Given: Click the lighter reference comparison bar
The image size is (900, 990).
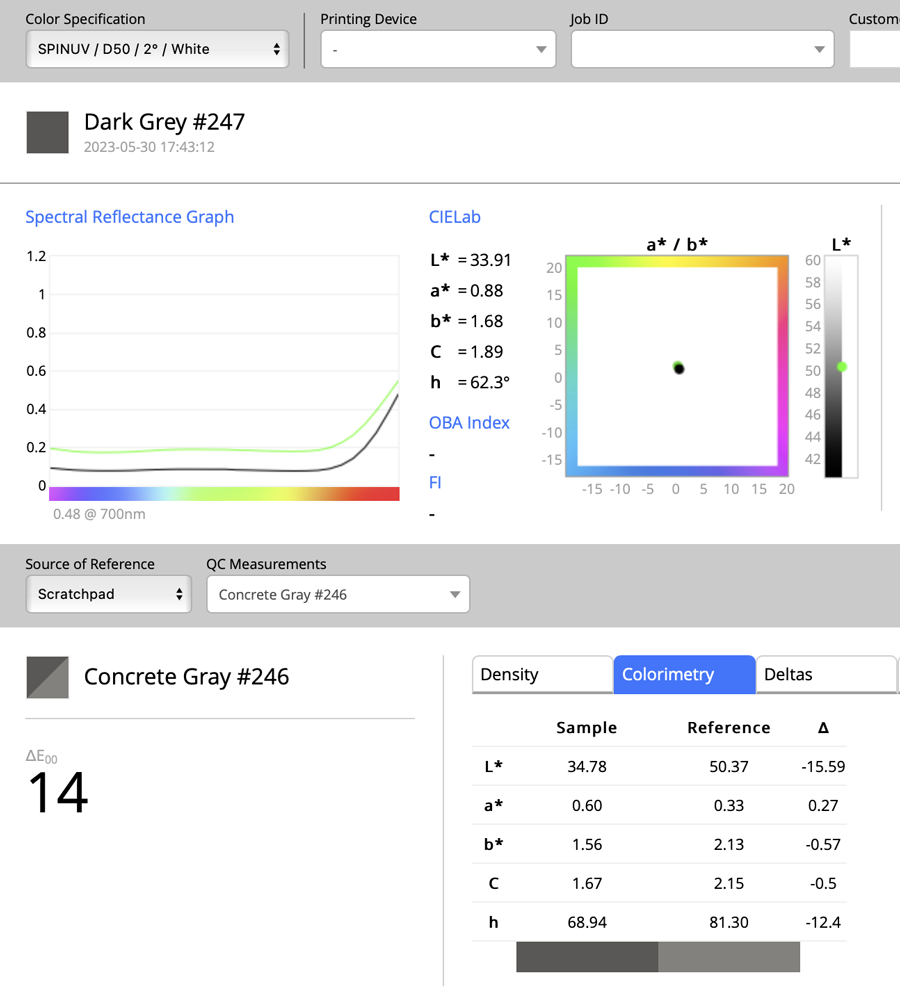Looking at the screenshot, I should [729, 957].
